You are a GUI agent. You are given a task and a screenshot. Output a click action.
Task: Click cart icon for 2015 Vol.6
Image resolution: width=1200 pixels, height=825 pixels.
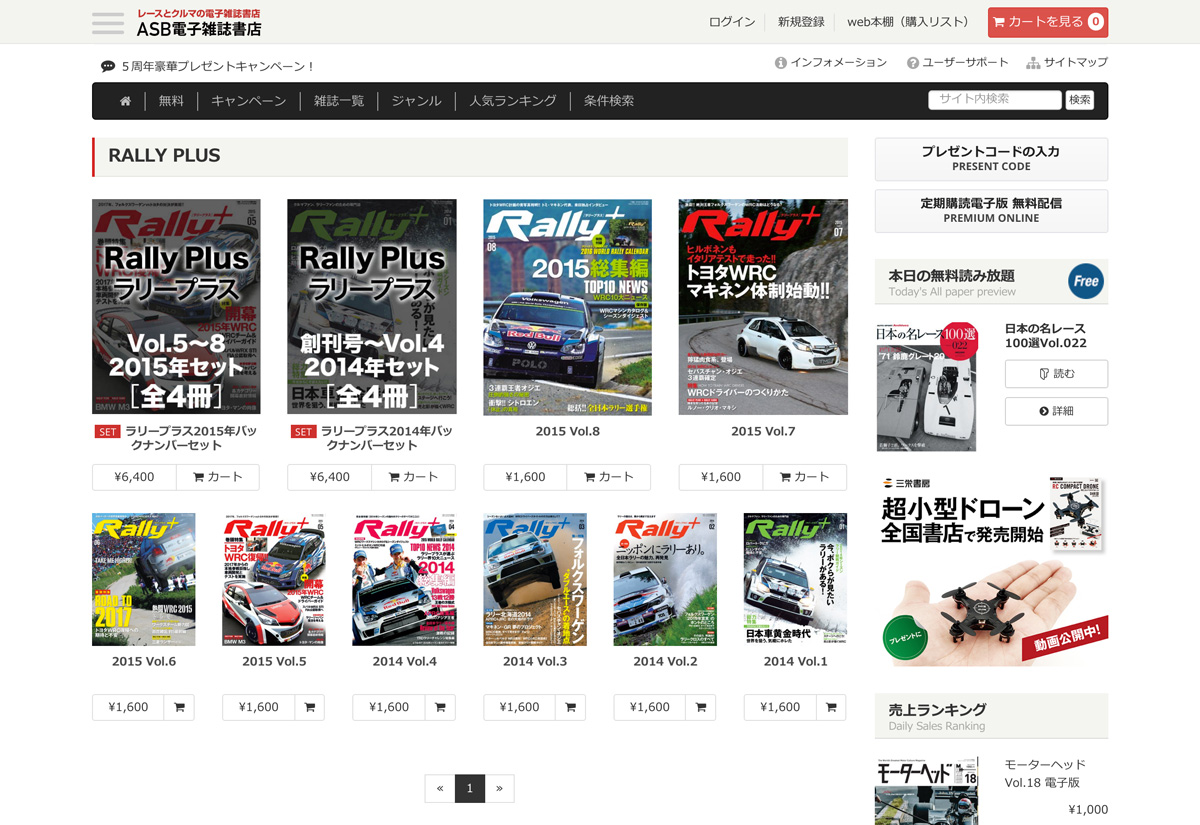(179, 707)
